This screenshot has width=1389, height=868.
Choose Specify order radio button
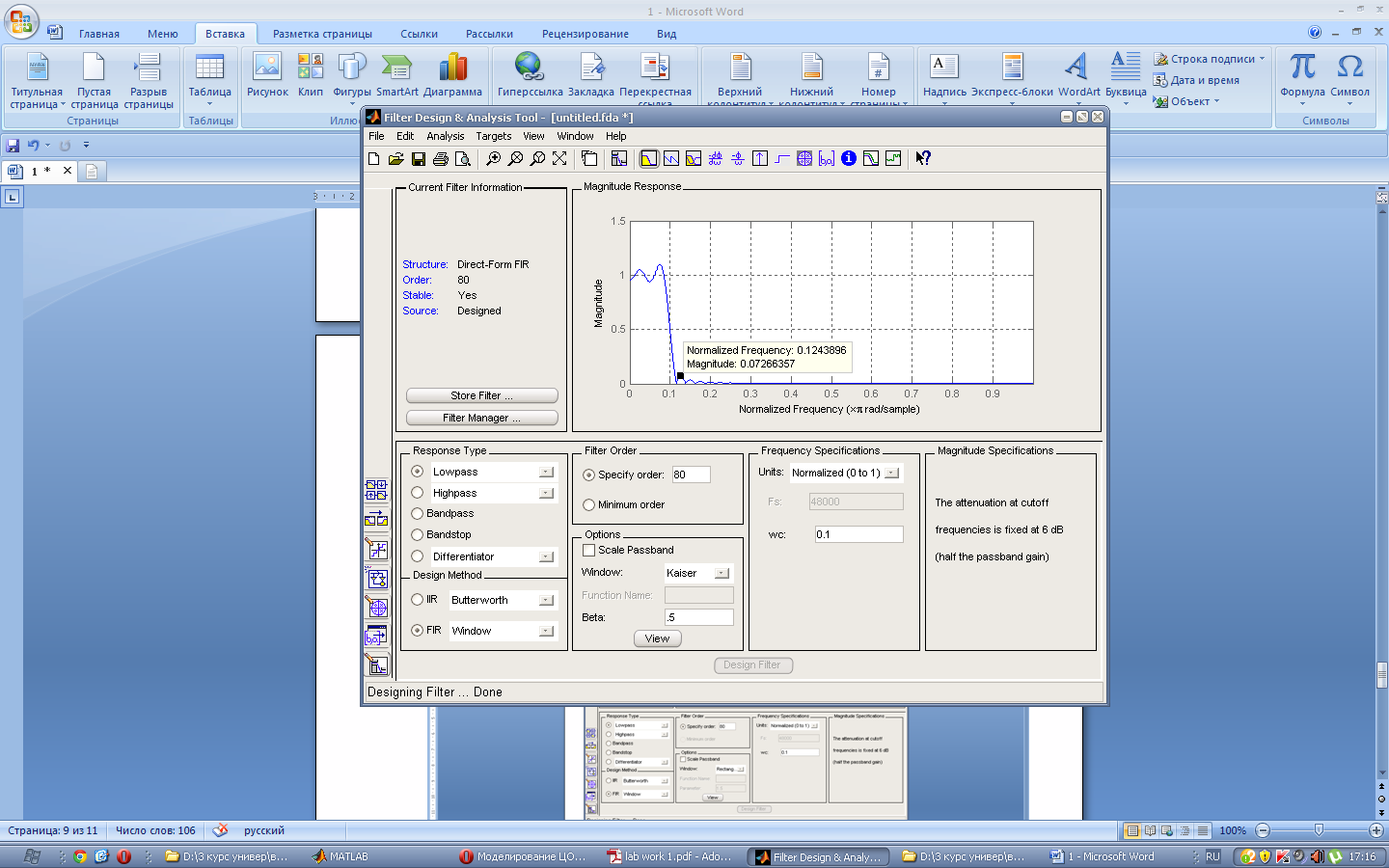[589, 475]
